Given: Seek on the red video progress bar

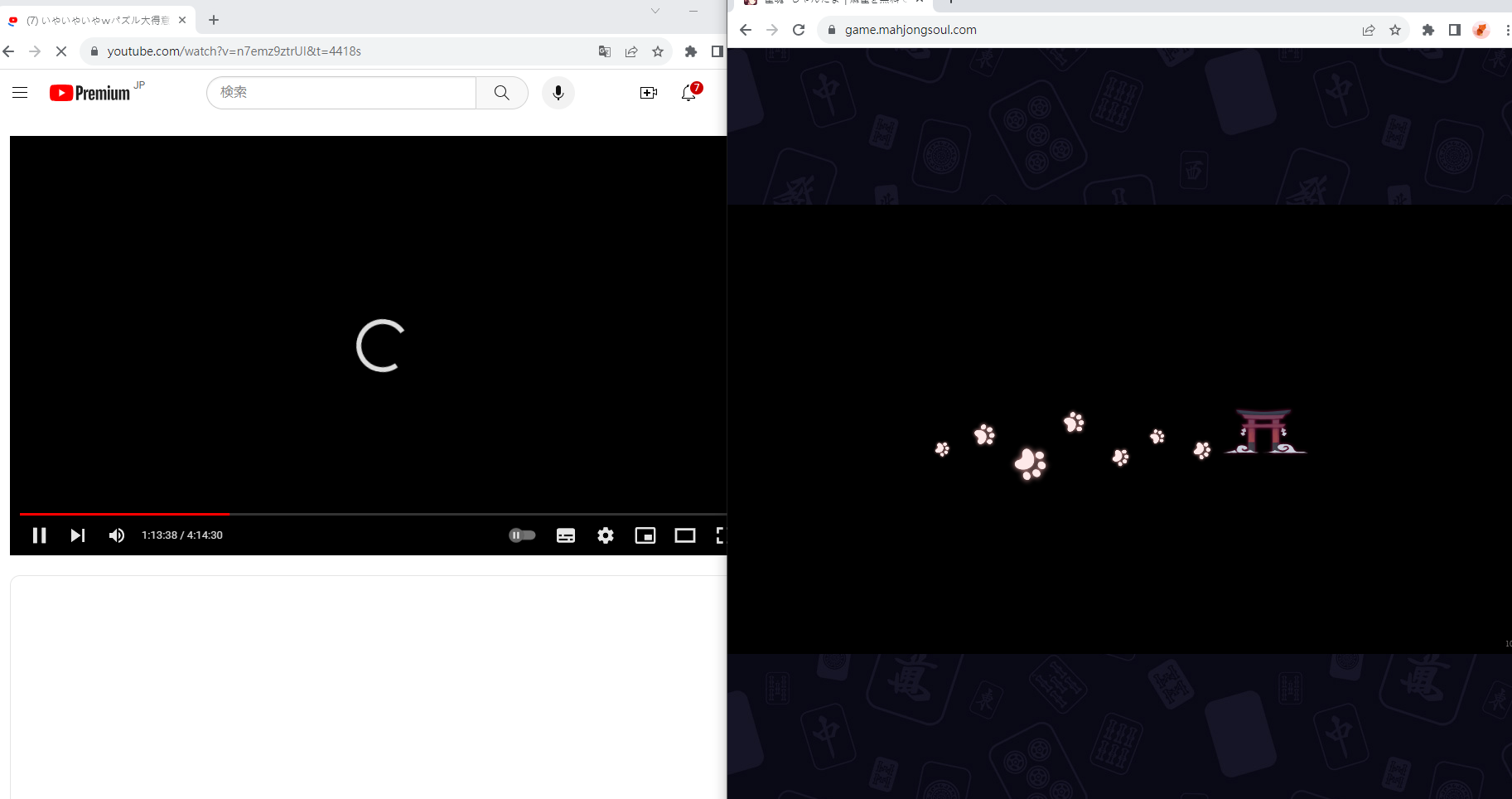Looking at the screenshot, I should click(x=124, y=514).
